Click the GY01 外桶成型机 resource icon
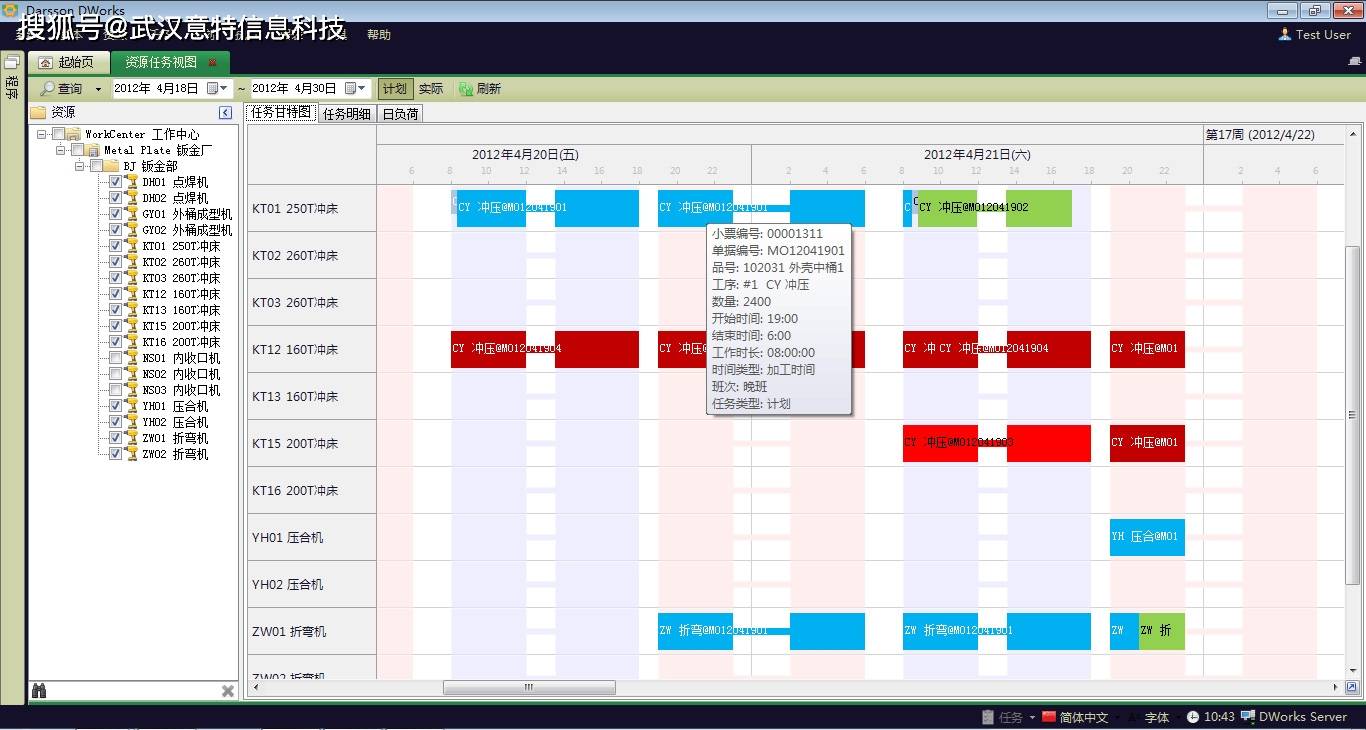Viewport: 1366px width, 730px height. [131, 213]
